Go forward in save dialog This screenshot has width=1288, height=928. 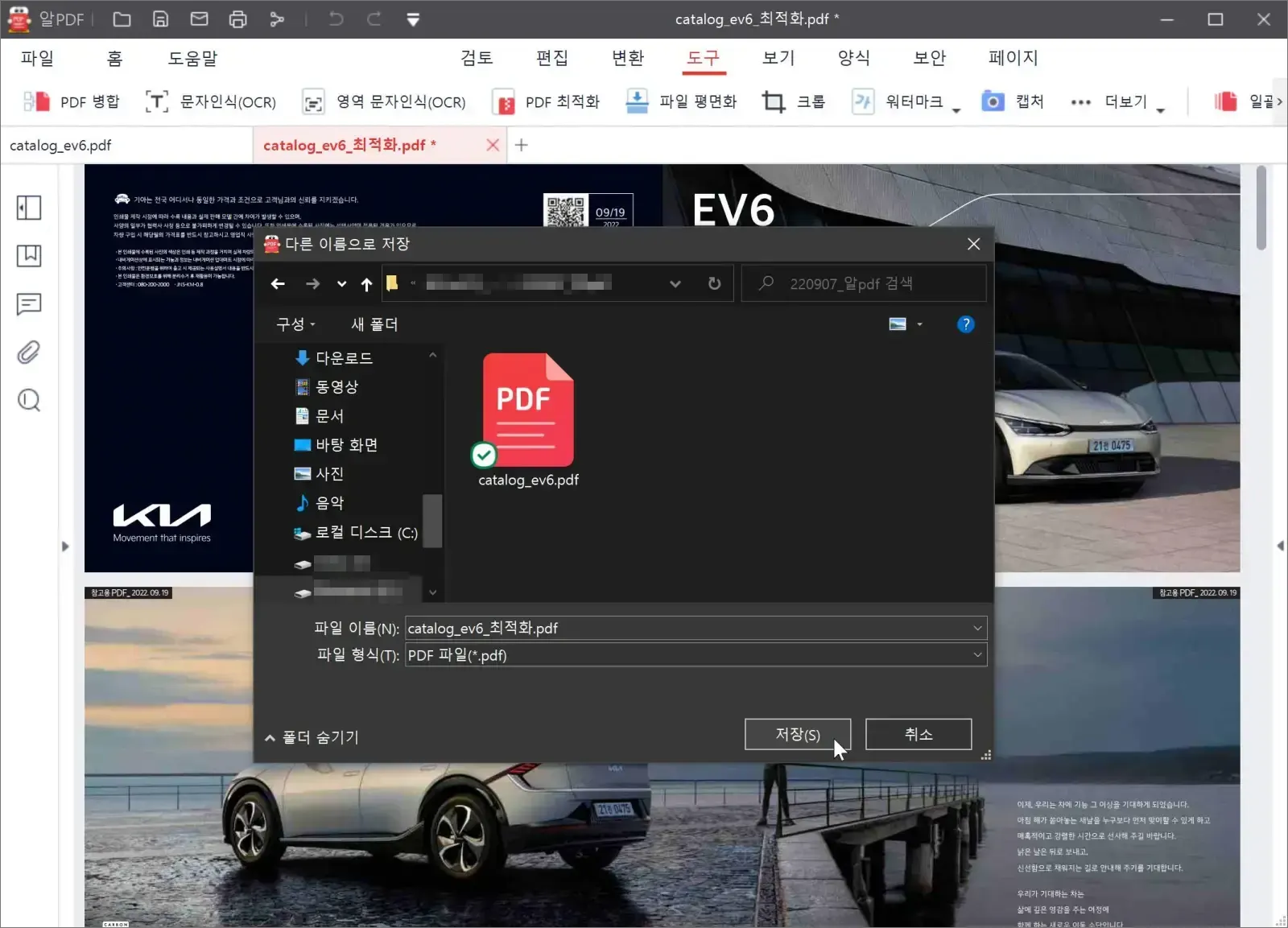(x=313, y=283)
